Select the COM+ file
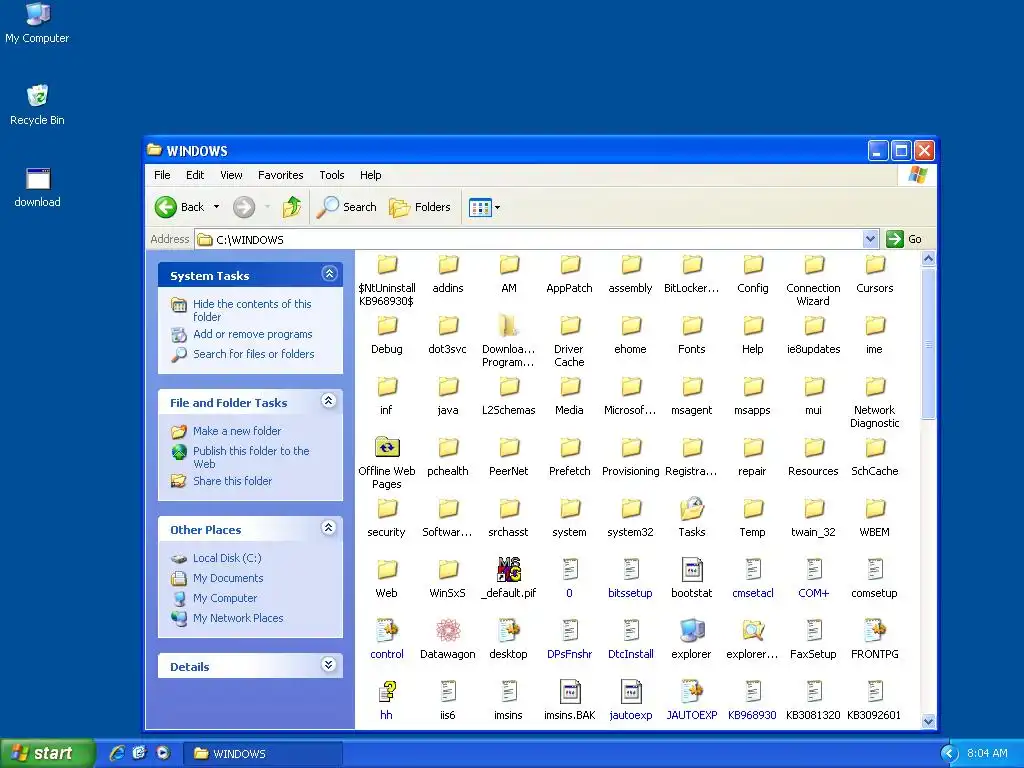The image size is (1024, 768). (814, 579)
